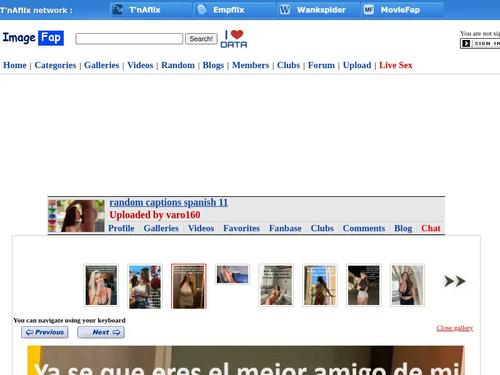Viewport: 500px width, 375px height.
Task: Open the MovieFap MF icon
Action: coord(369,10)
